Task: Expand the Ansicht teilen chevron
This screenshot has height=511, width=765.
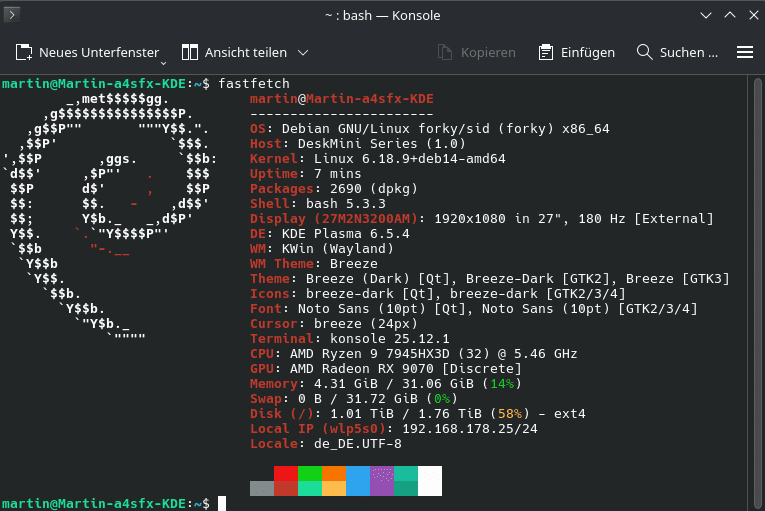Action: pyautogui.click(x=303, y=52)
